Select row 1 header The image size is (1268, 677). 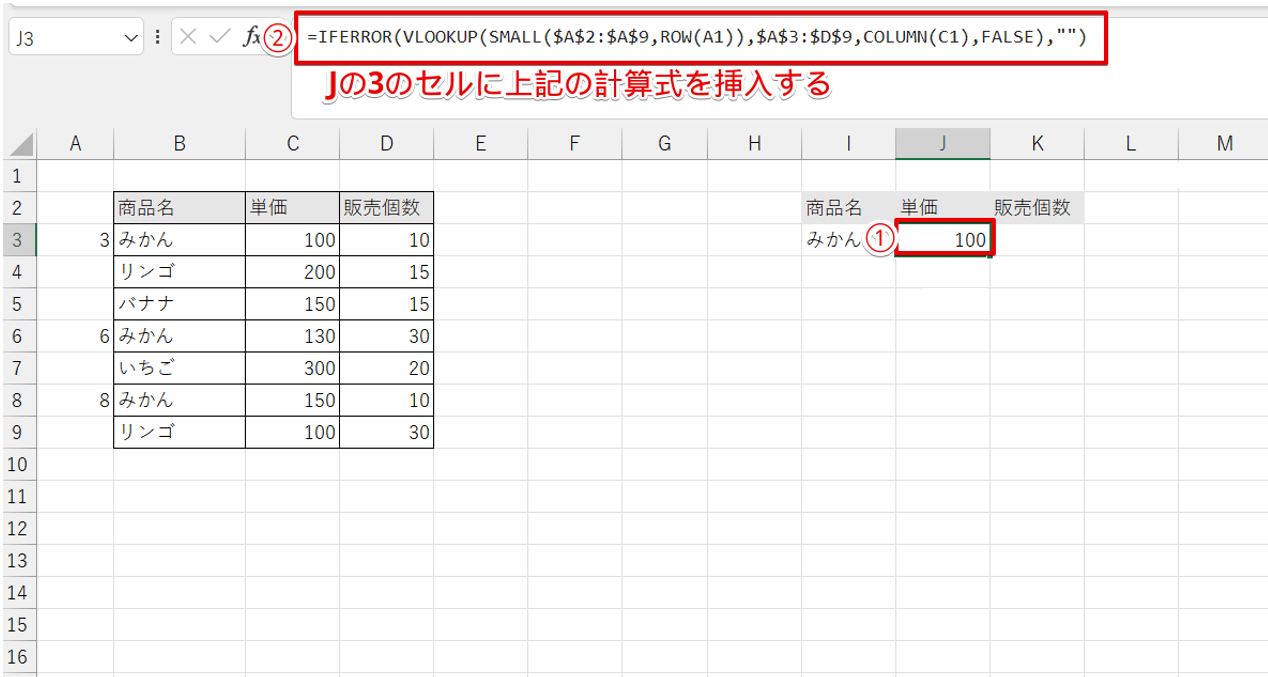20,176
